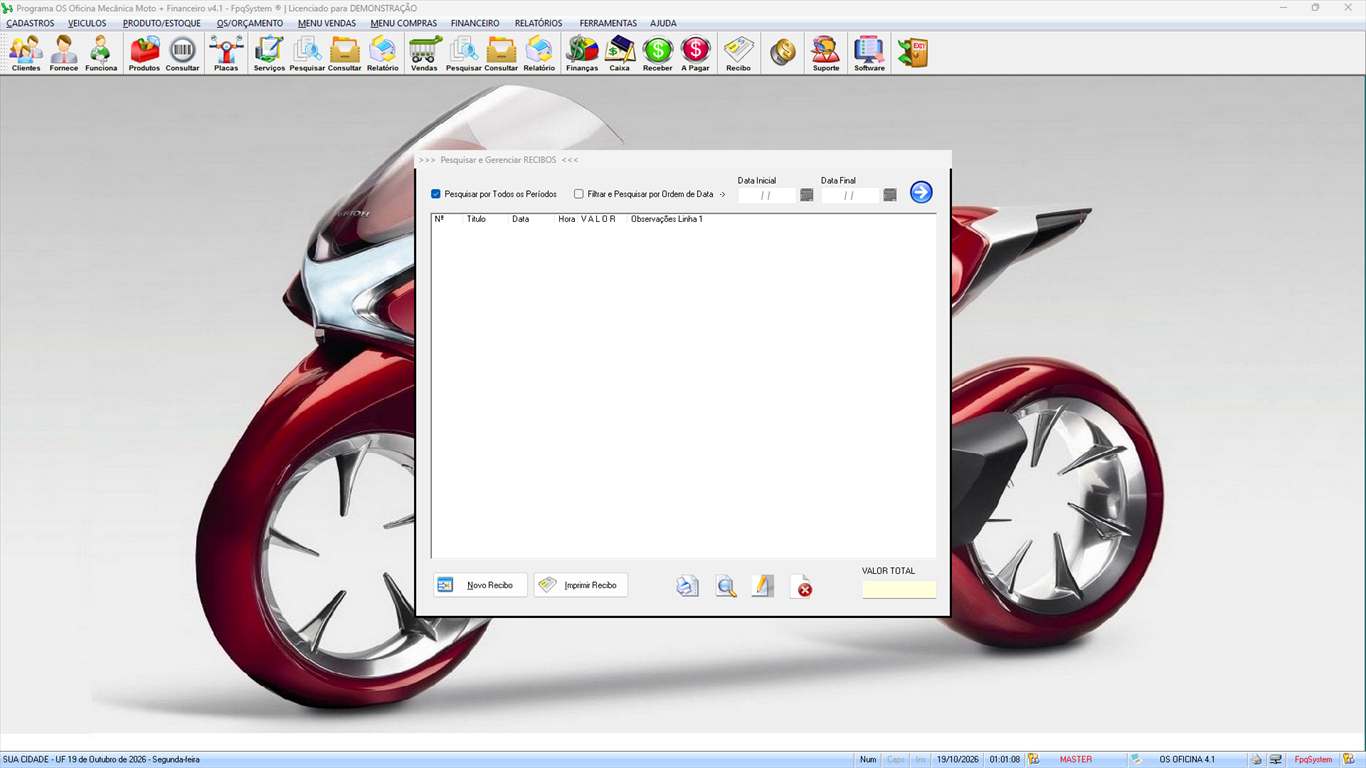Viewport: 1366px width, 768px height.
Task: Open the VEICULOS menu
Action: click(87, 23)
